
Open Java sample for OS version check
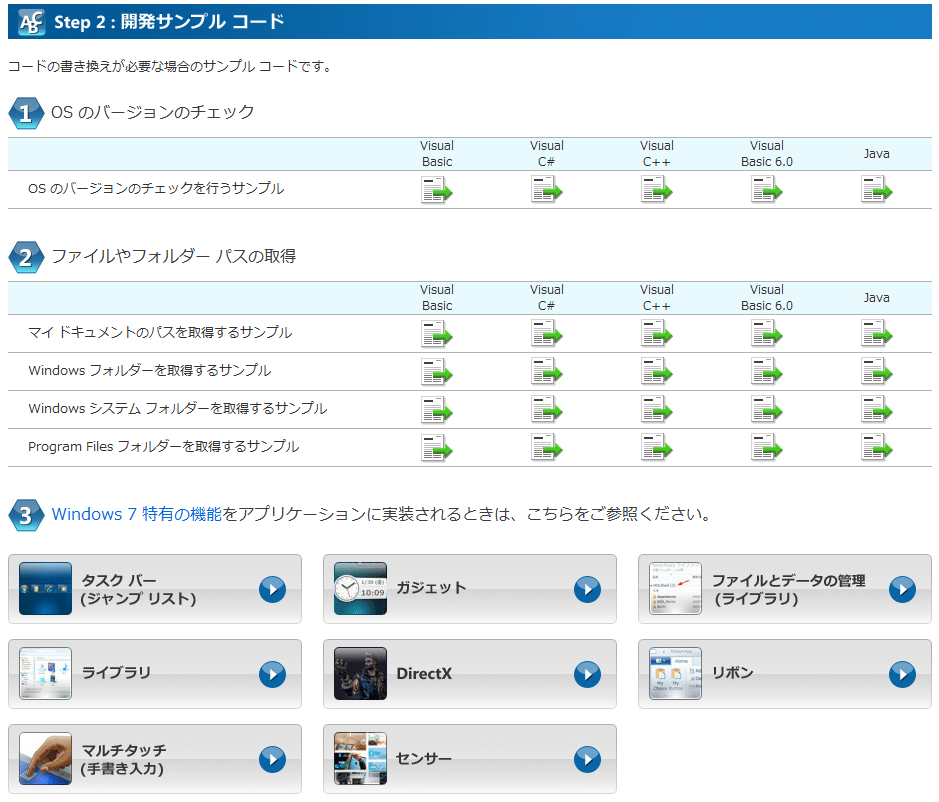876,189
